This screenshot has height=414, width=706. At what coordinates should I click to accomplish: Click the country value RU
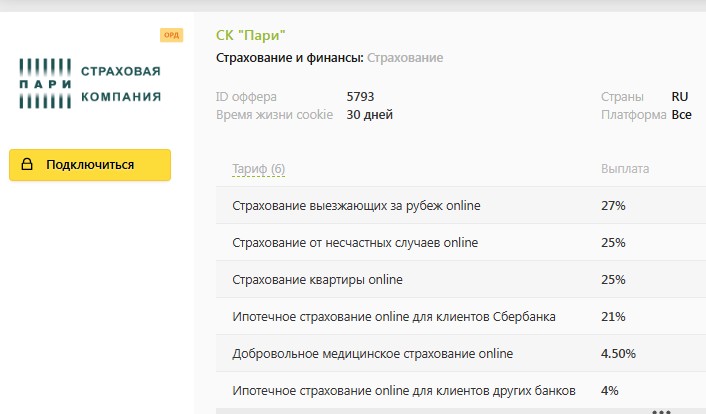click(680, 96)
